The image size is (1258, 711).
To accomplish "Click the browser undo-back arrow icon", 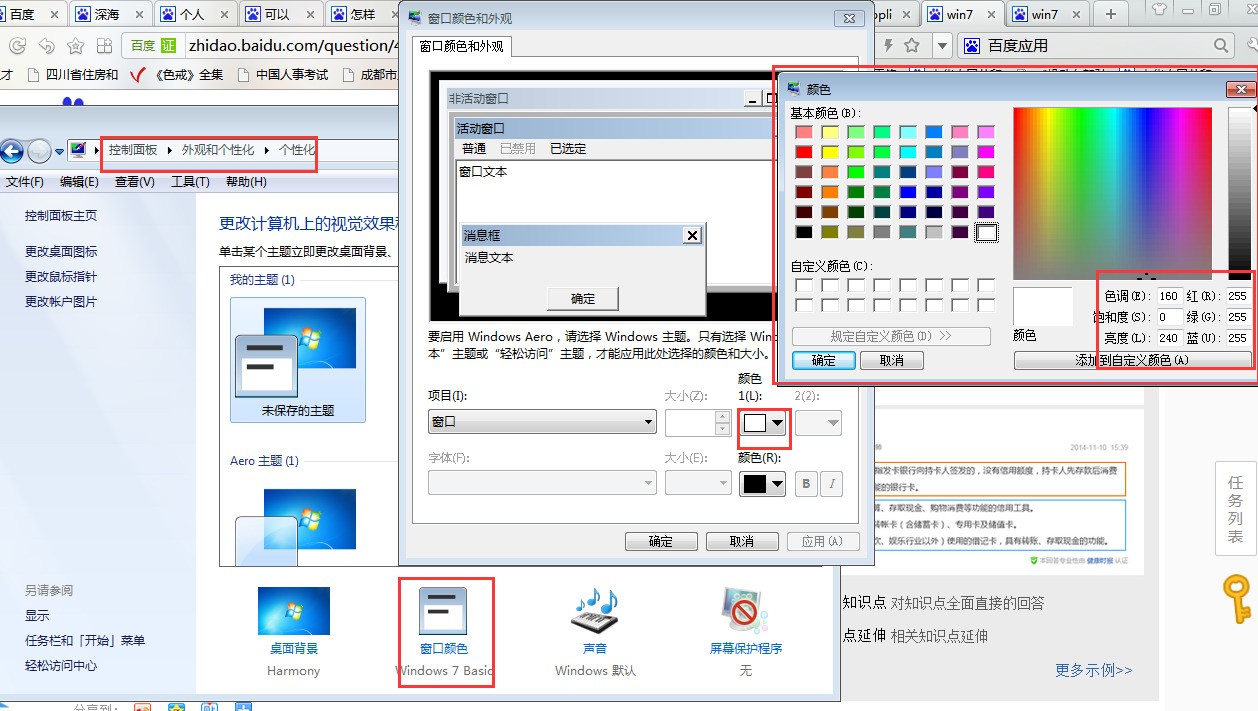I will (47, 46).
